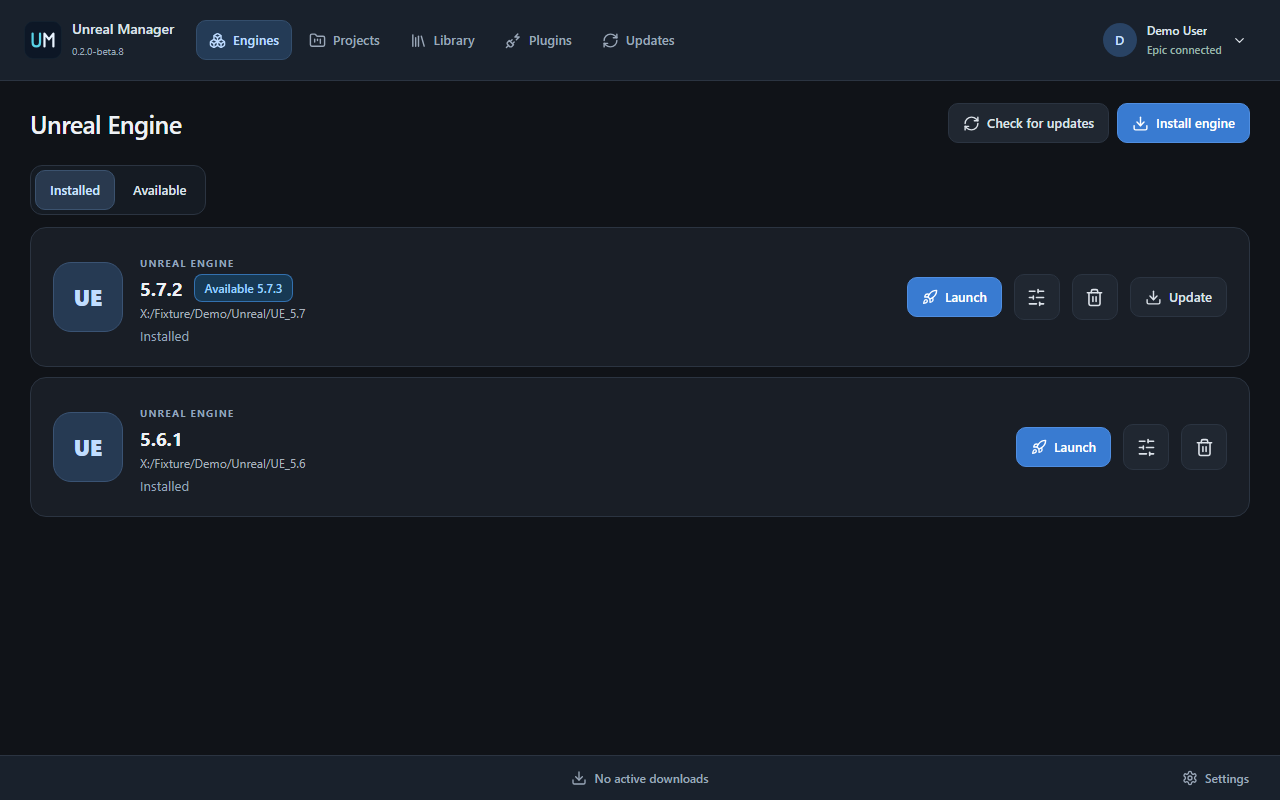Viewport: 1280px width, 800px height.
Task: Open the Plugins tab
Action: 538,40
